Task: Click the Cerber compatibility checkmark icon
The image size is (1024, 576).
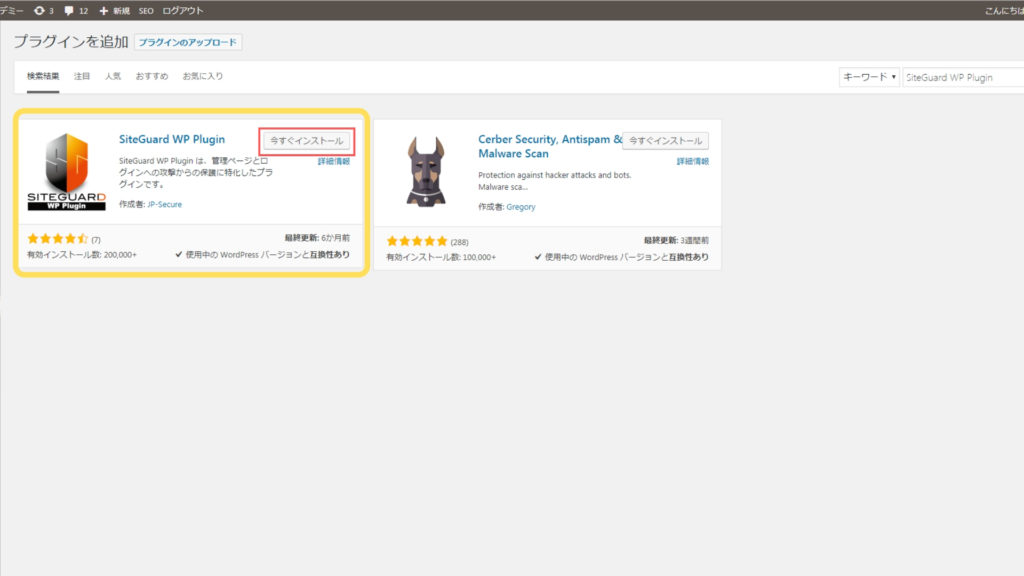Action: tap(538, 257)
